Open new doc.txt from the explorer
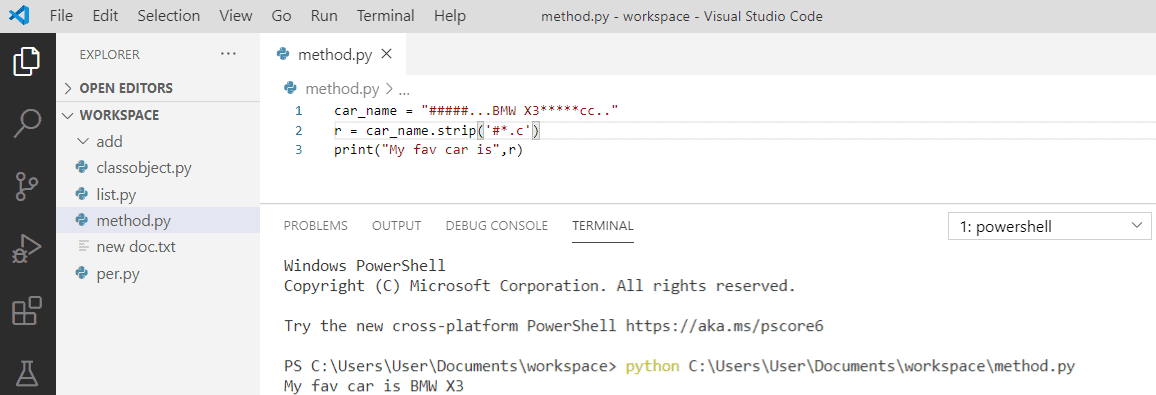Image resolution: width=1156 pixels, height=395 pixels. (x=136, y=247)
